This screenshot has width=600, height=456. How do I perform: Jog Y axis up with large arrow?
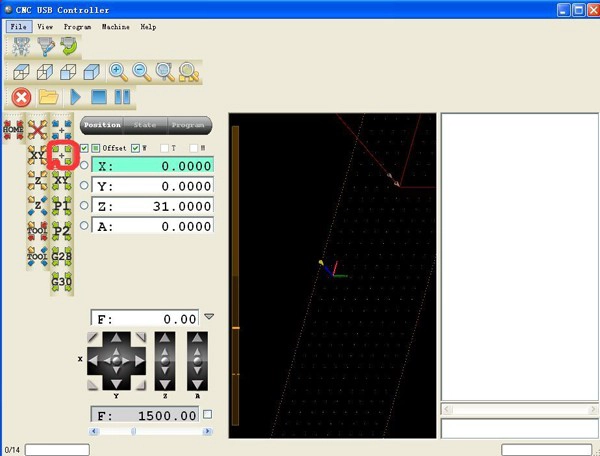point(116,338)
